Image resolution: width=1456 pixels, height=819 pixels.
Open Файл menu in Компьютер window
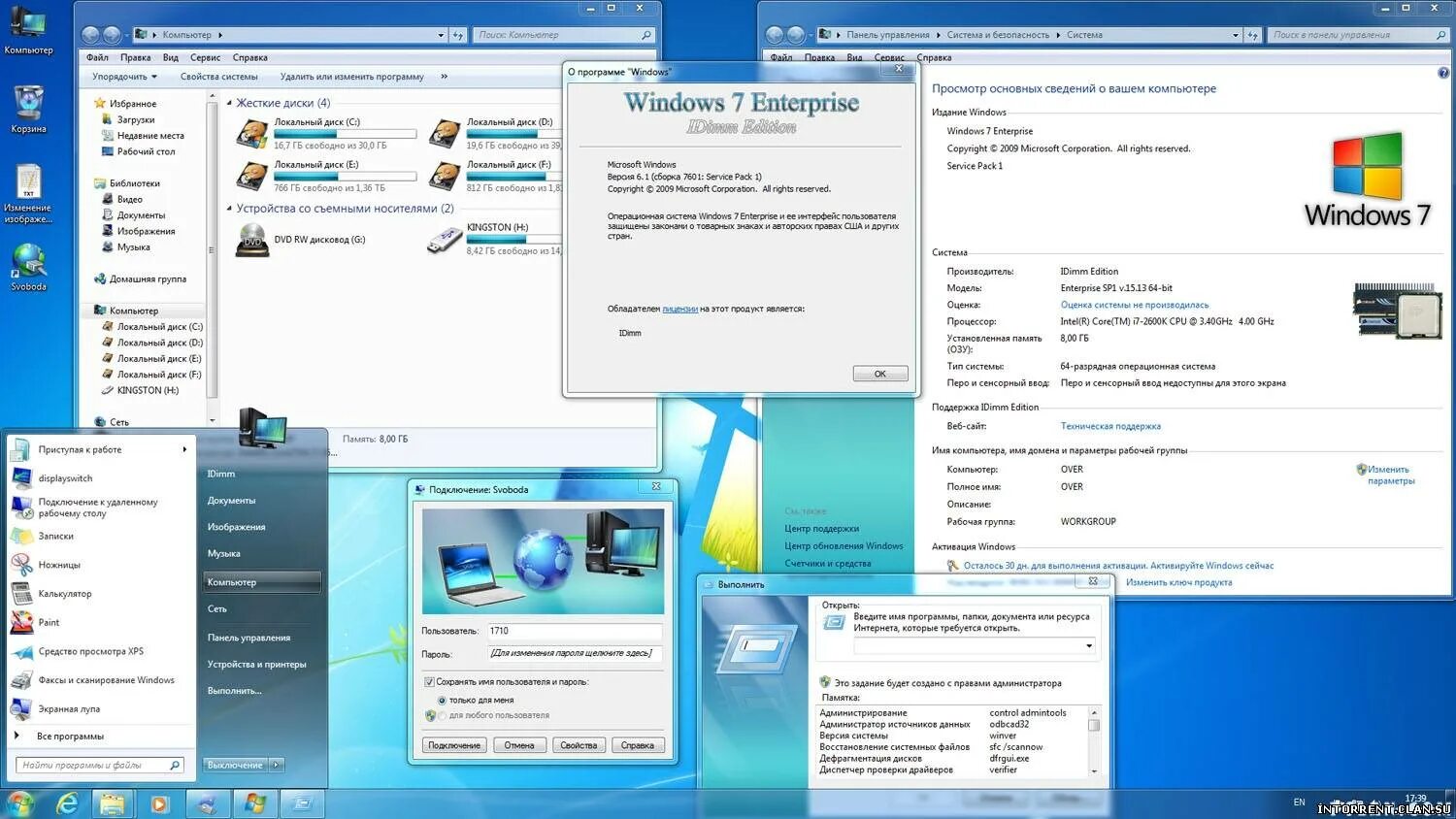click(x=97, y=57)
